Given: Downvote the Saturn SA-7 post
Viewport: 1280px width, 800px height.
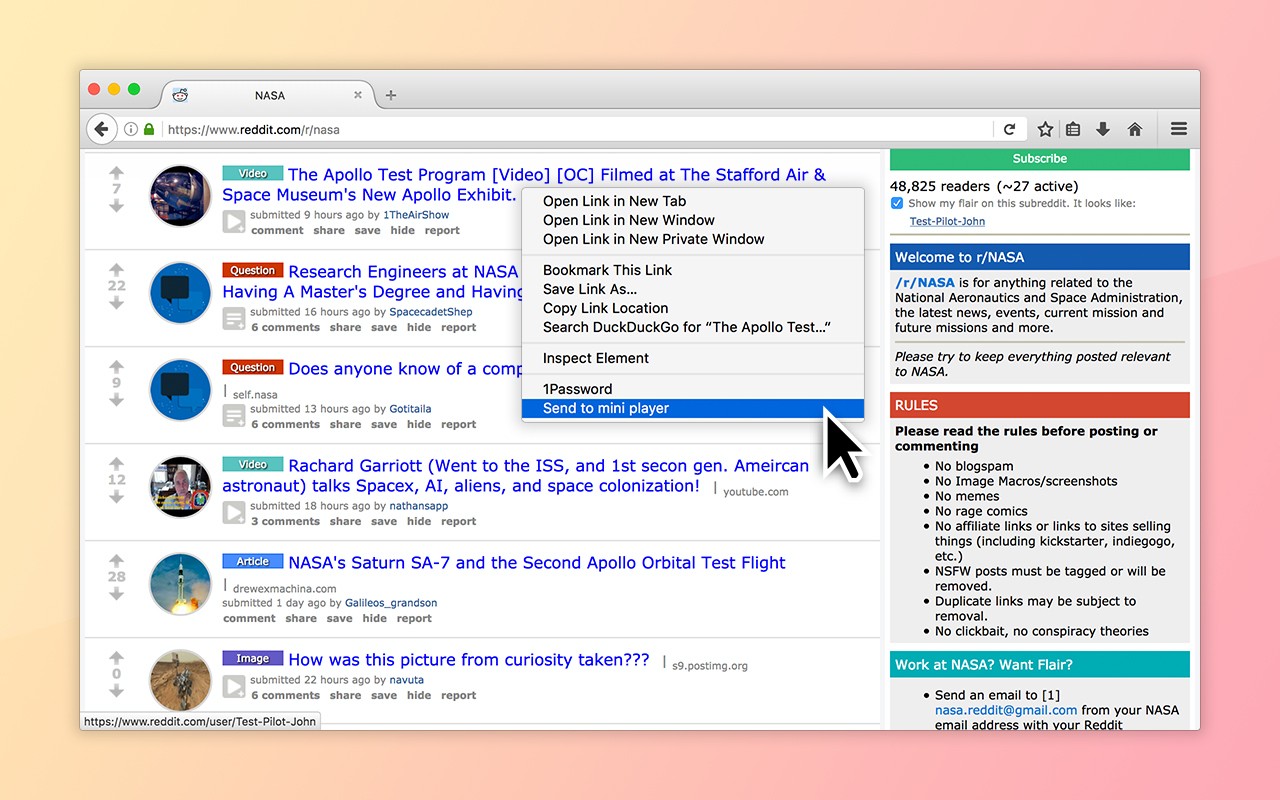Looking at the screenshot, I should [117, 594].
